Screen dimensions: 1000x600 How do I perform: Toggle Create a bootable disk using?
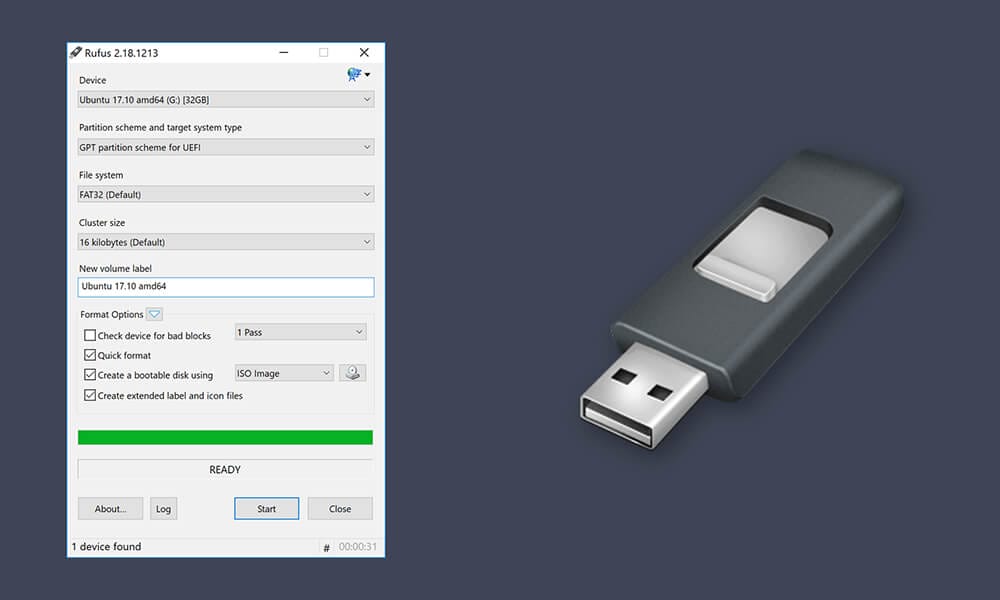[x=89, y=375]
